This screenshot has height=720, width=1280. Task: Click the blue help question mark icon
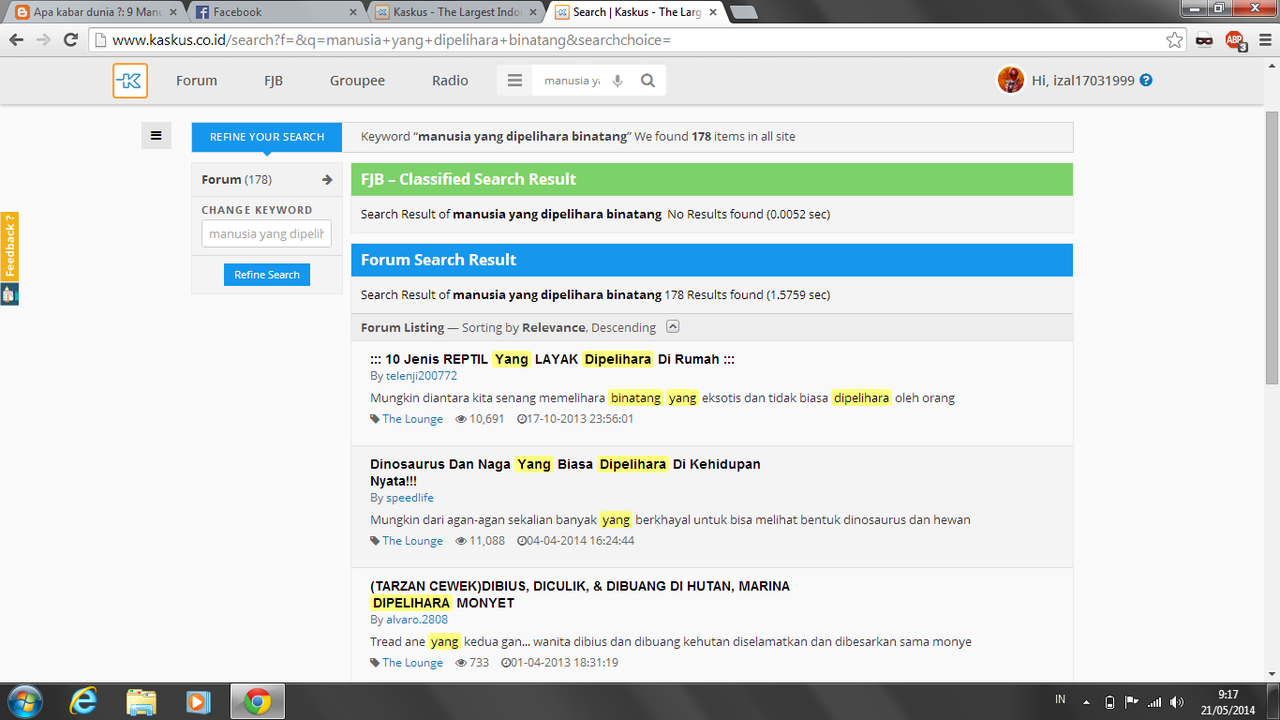coord(1146,80)
